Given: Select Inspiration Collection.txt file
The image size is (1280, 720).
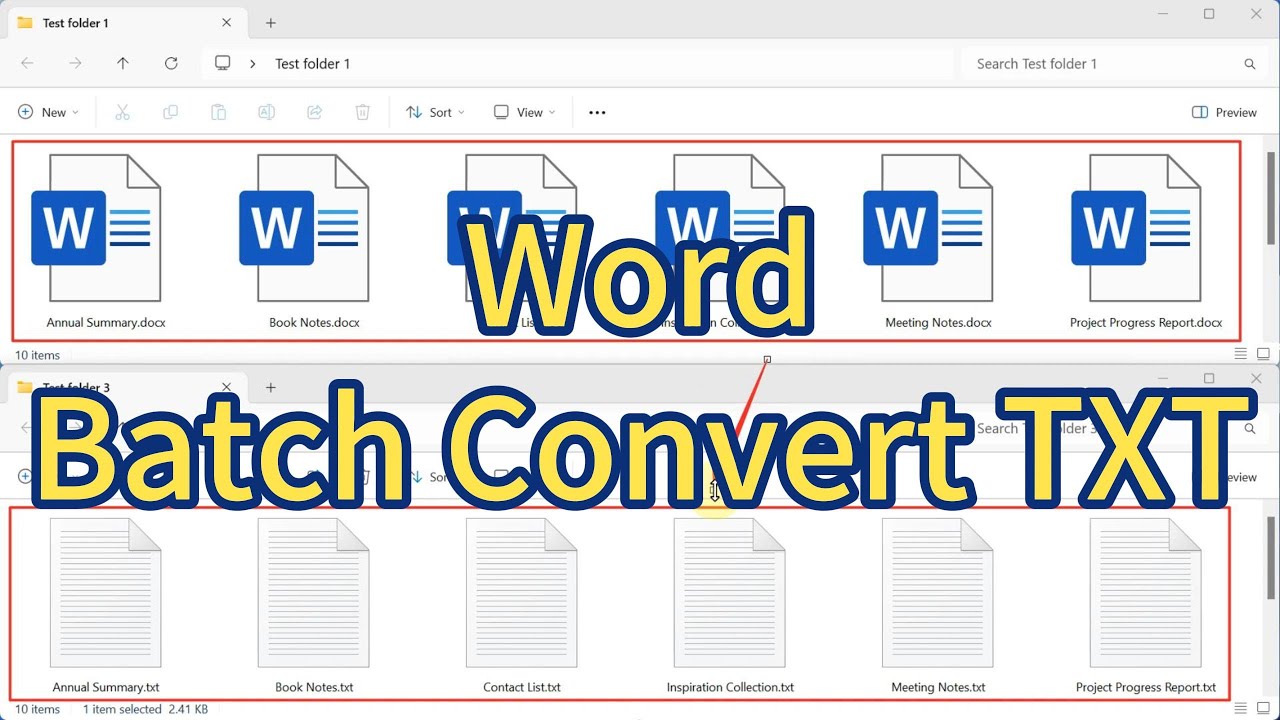Looking at the screenshot, I should click(730, 605).
